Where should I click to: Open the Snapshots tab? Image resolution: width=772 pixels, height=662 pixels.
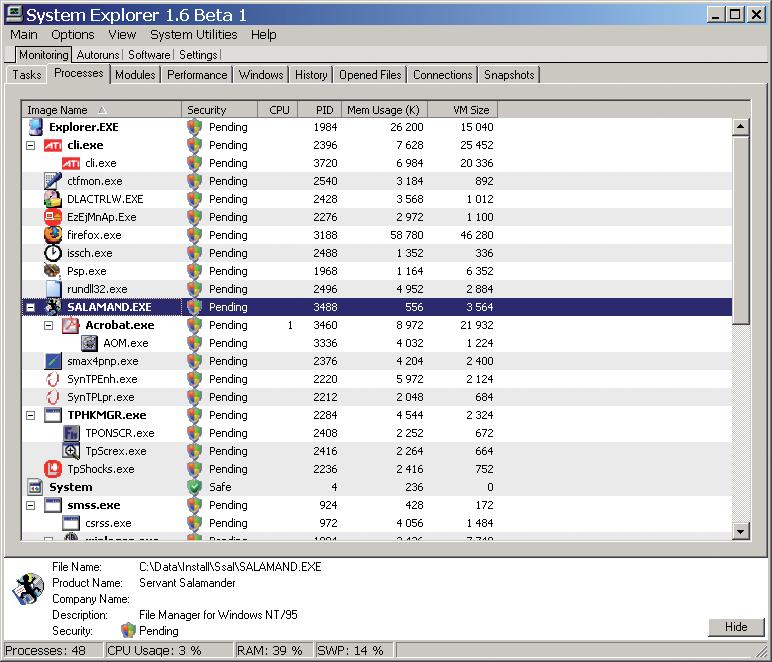[509, 75]
